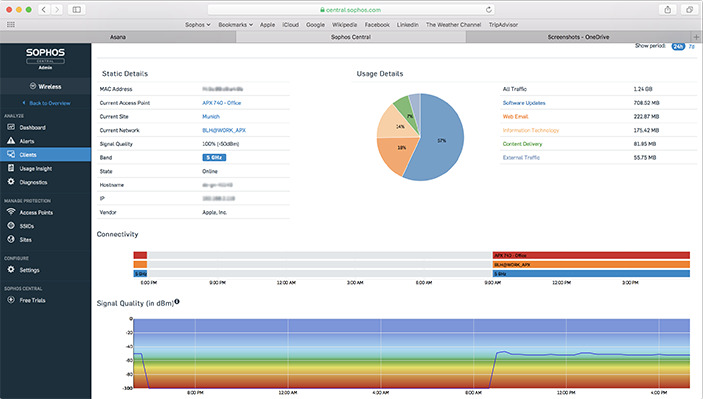This screenshot has height=399, width=703.
Task: Expand the Bookmarks folder dropdown
Action: [235, 25]
